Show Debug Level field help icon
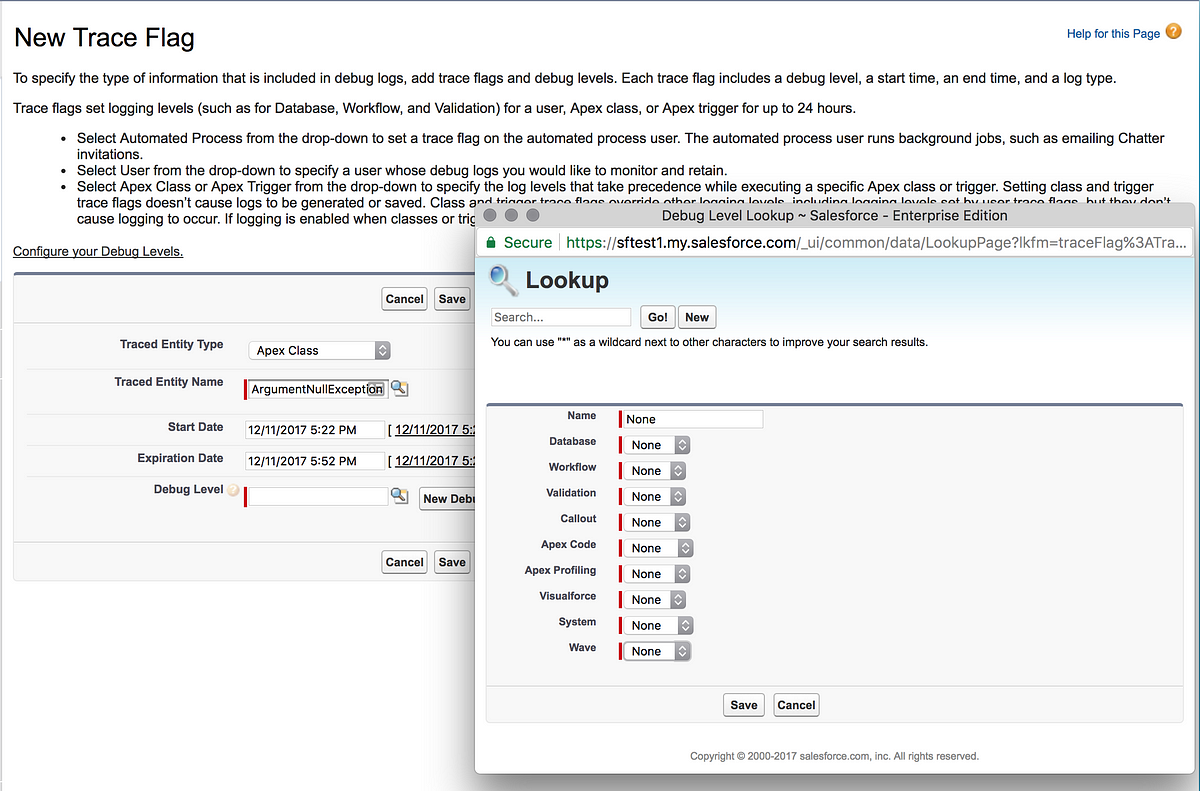Viewport: 1200px width, 791px height. [233, 491]
